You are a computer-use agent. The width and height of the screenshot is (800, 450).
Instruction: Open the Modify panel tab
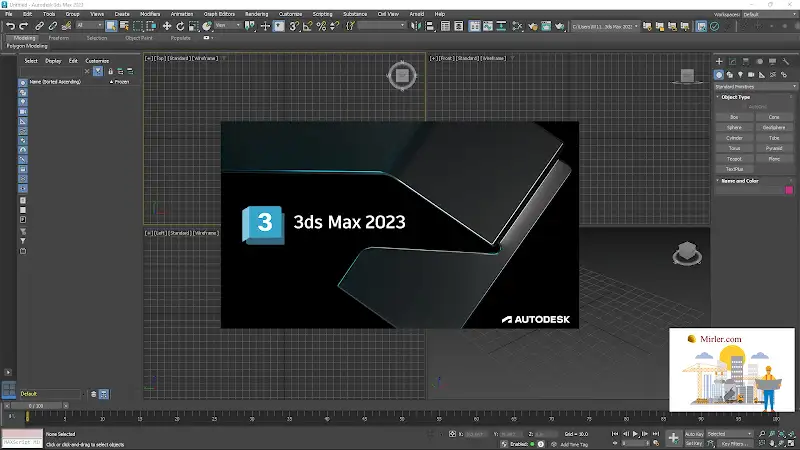tap(733, 62)
